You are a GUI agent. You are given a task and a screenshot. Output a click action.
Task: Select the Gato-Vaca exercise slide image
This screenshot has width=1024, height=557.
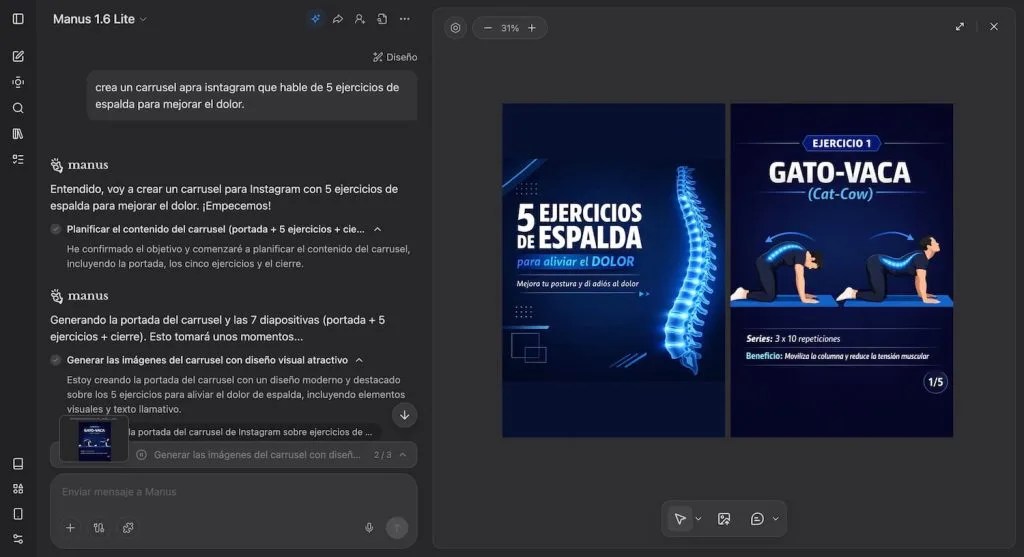tap(841, 270)
